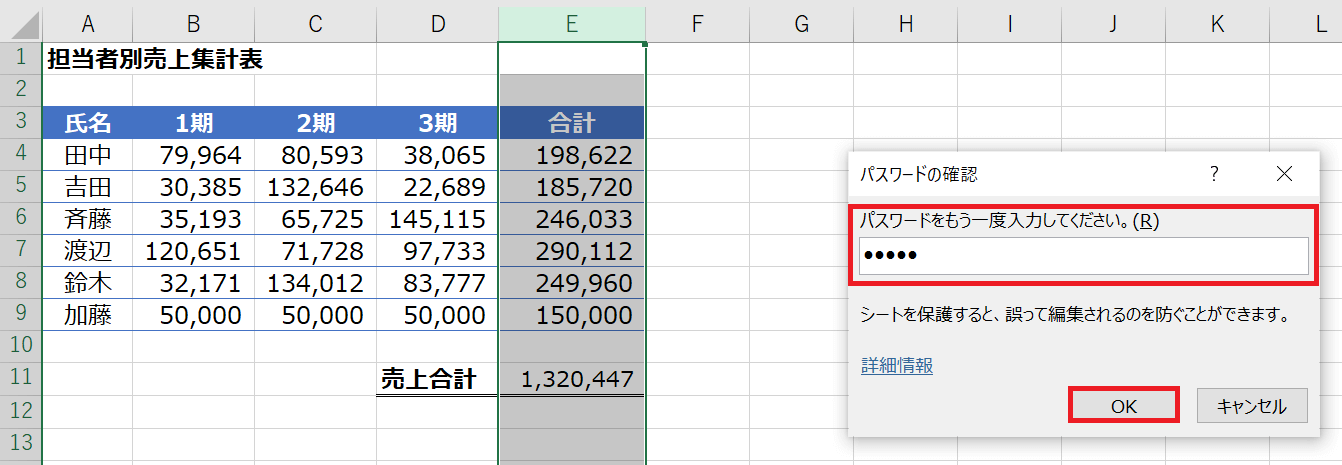Click row 11 header
Screen dimensions: 1342x465
21,379
